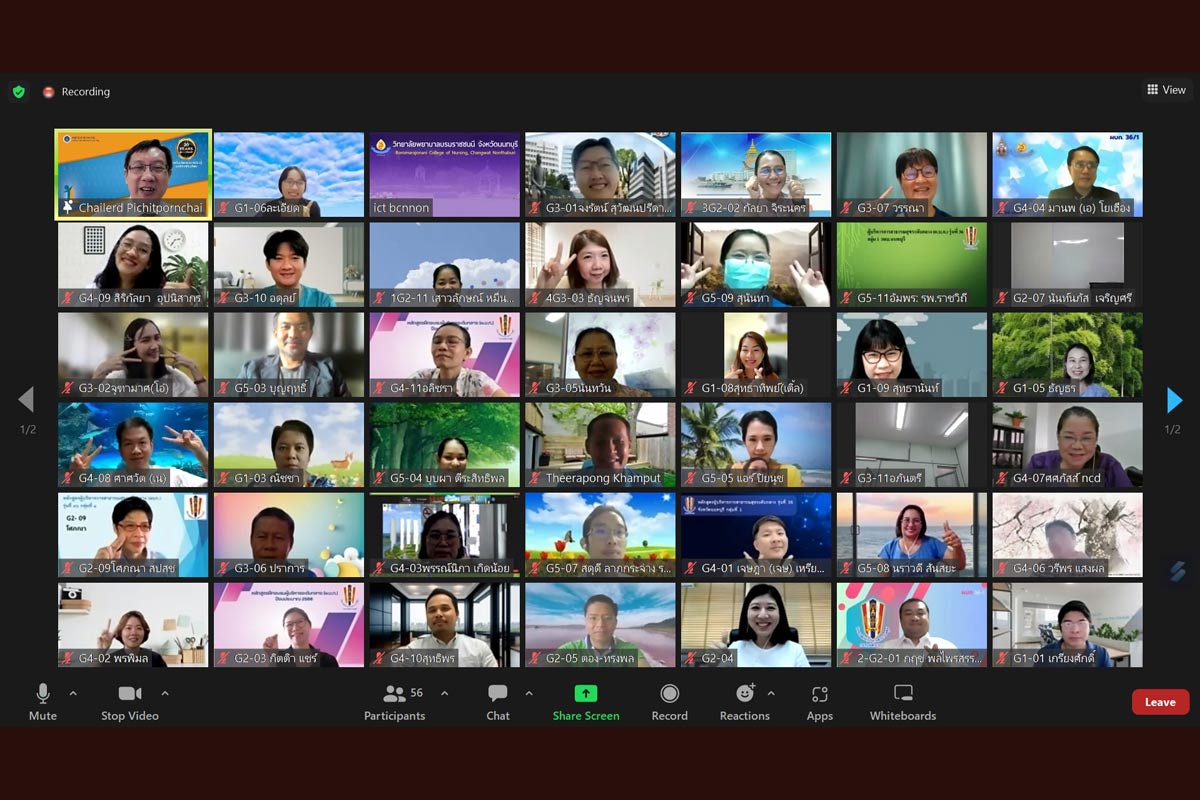Viewport: 1200px width, 800px height.
Task: Select Chailerd Pichitpornchai's video tile
Action: click(x=133, y=175)
